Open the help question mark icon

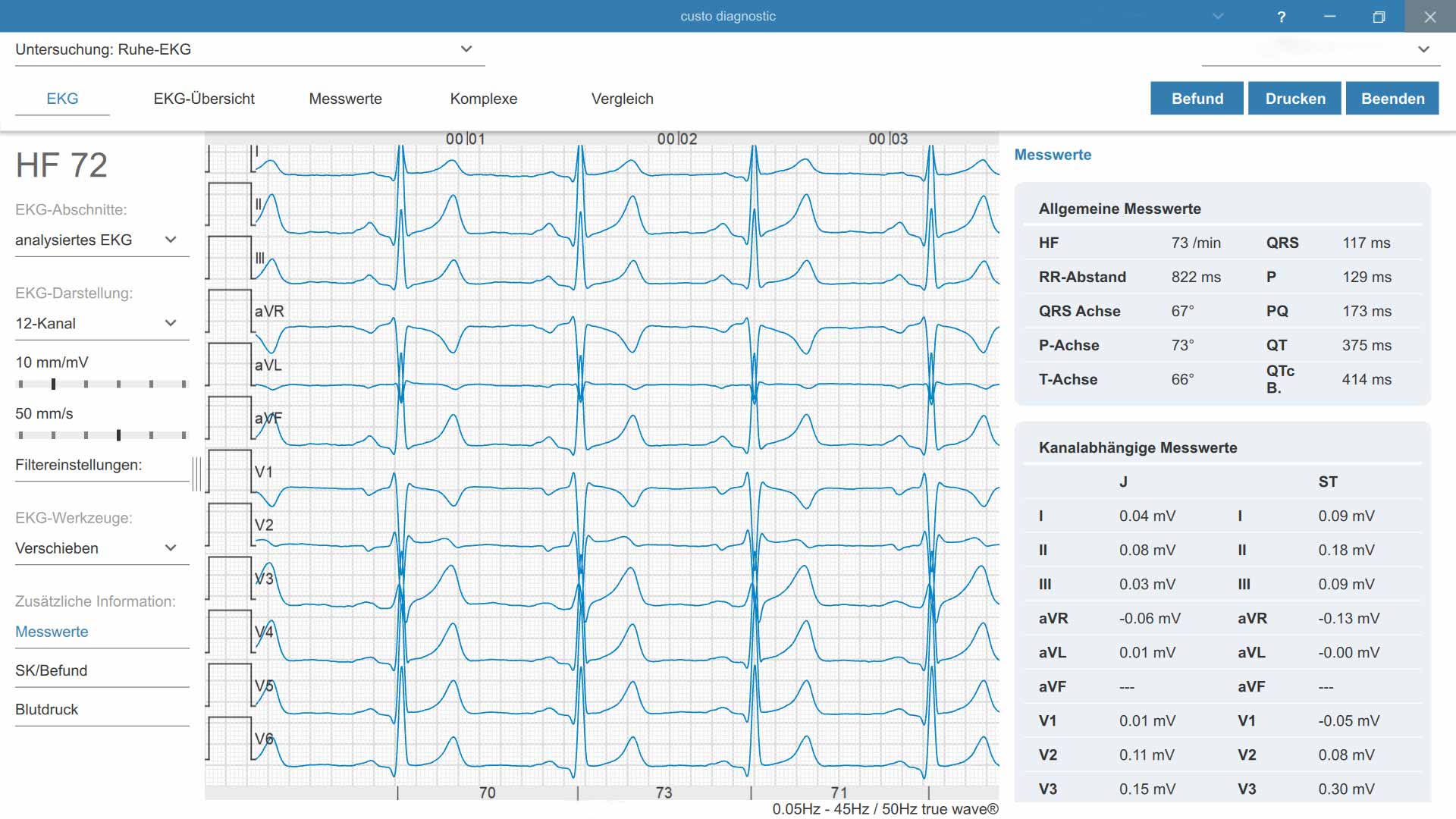(1281, 17)
